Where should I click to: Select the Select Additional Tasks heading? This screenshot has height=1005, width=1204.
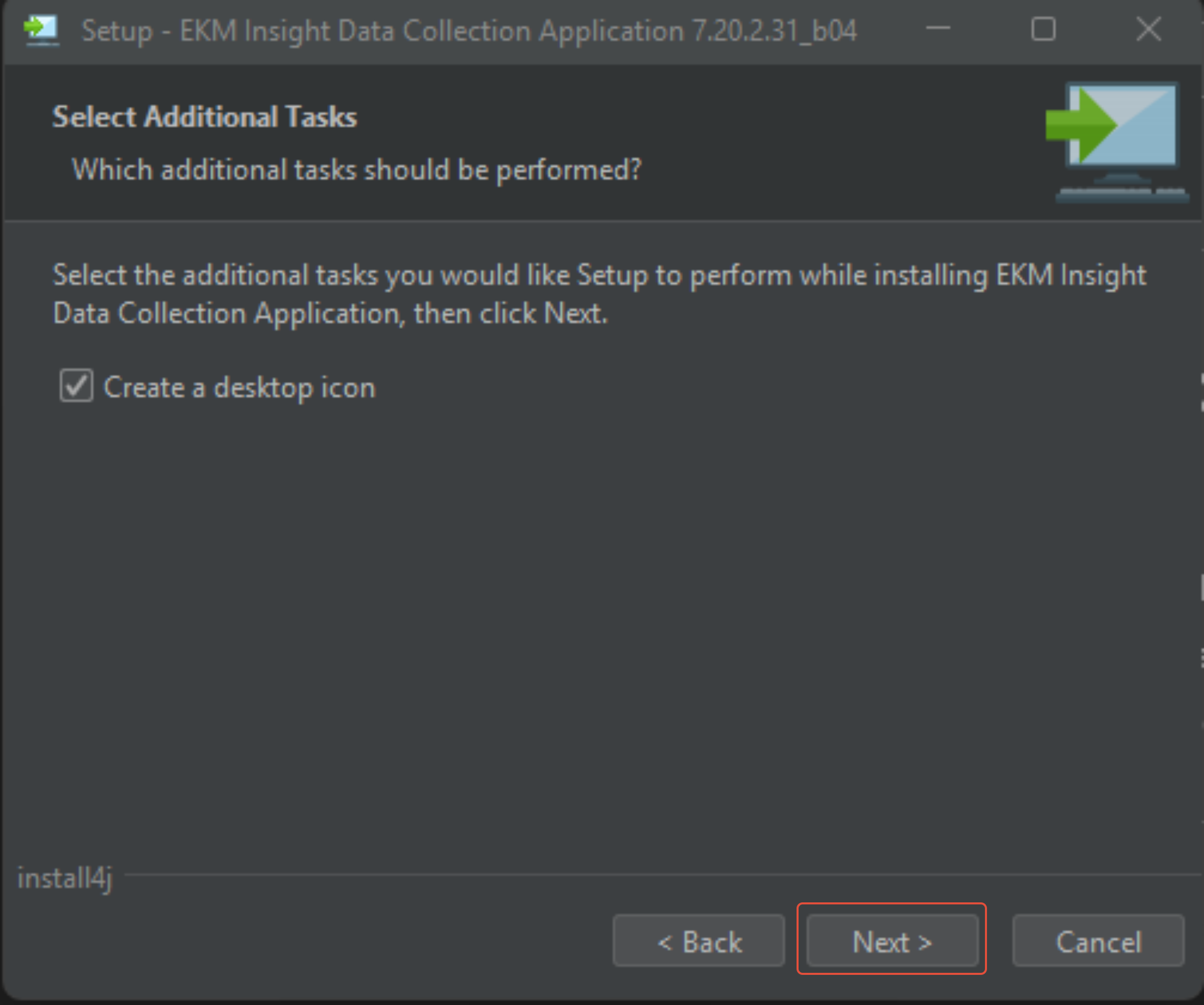pos(204,116)
